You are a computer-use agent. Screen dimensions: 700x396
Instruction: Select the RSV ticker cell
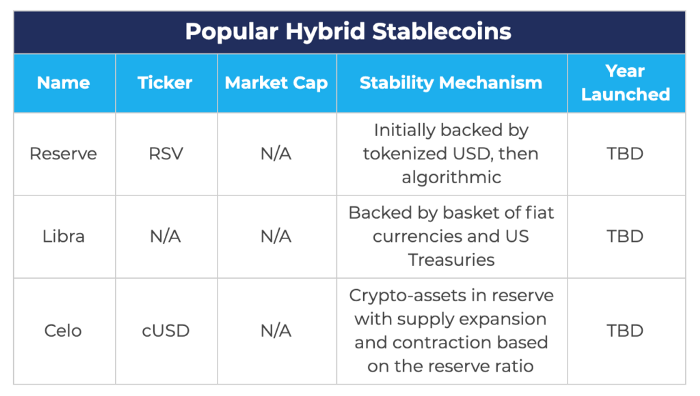pyautogui.click(x=166, y=154)
